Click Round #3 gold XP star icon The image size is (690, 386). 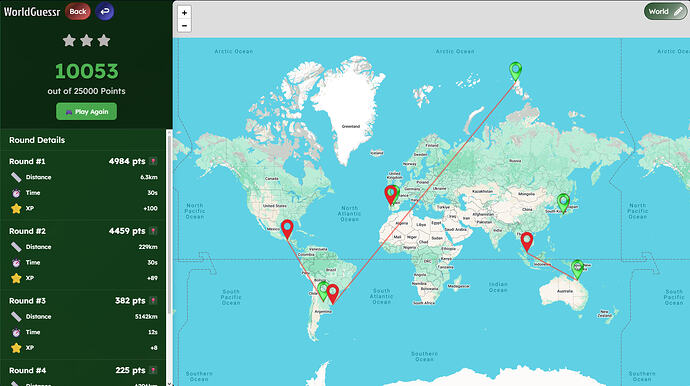(16, 348)
